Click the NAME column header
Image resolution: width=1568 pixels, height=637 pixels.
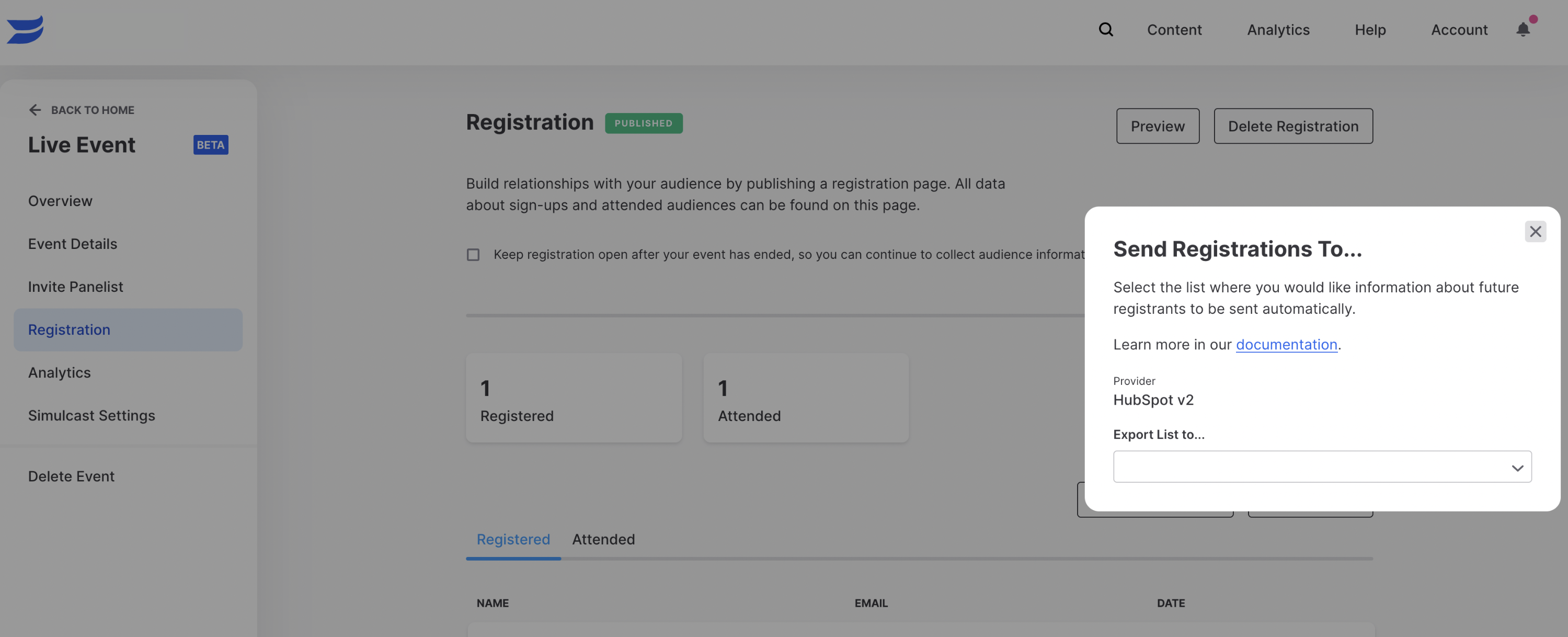point(493,603)
